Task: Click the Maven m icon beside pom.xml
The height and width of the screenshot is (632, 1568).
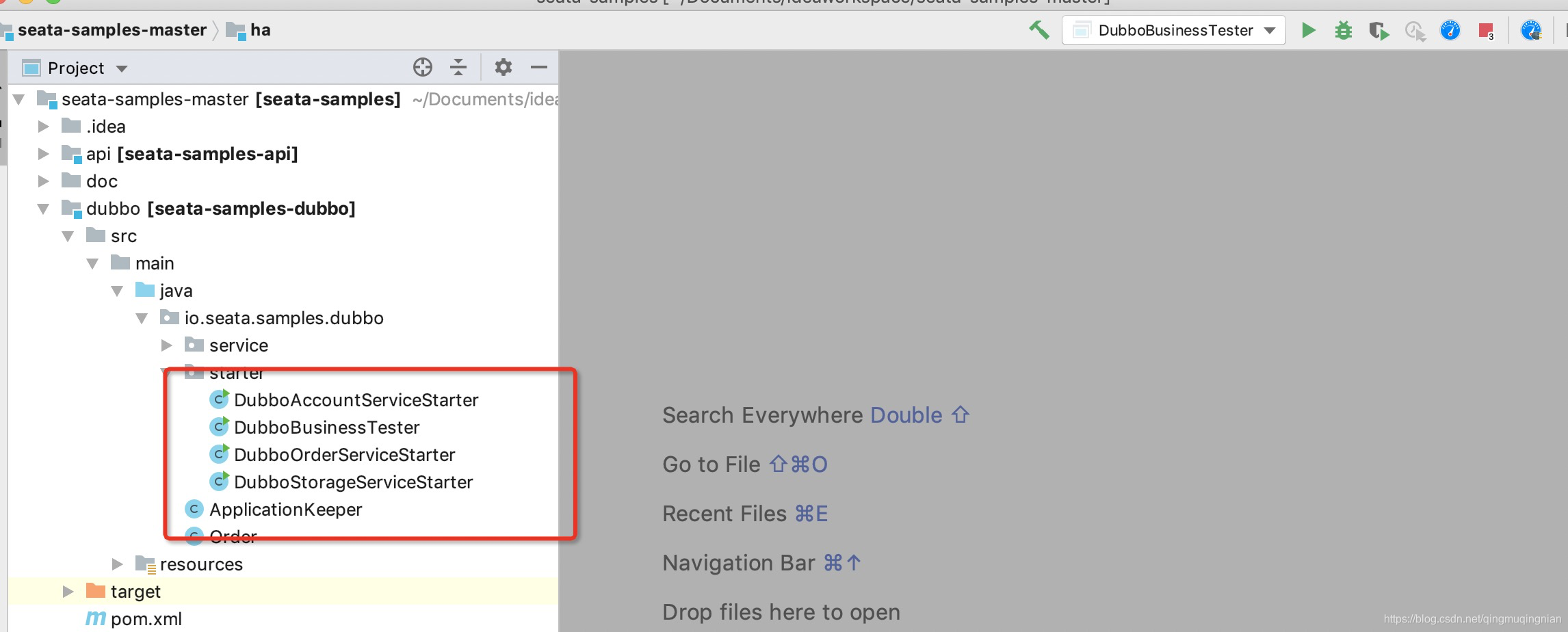Action: tap(96, 619)
